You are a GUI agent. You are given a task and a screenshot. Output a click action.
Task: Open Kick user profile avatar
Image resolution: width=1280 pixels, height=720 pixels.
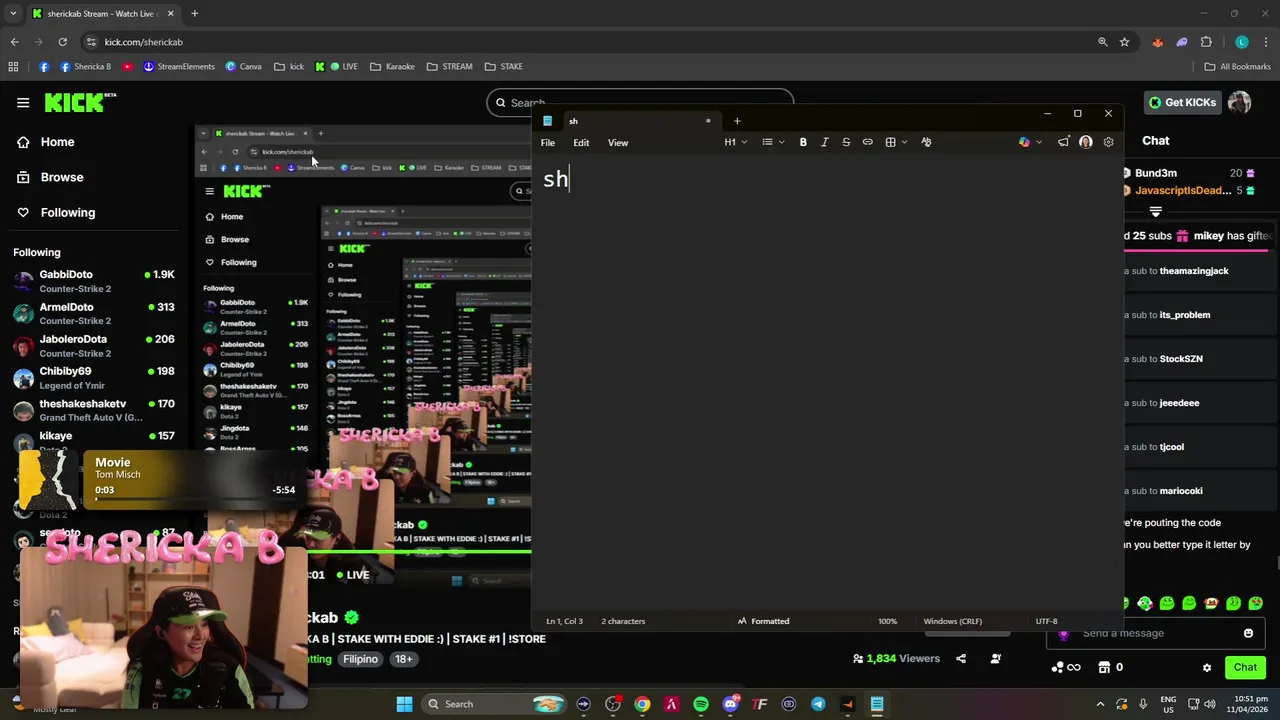(x=1240, y=102)
